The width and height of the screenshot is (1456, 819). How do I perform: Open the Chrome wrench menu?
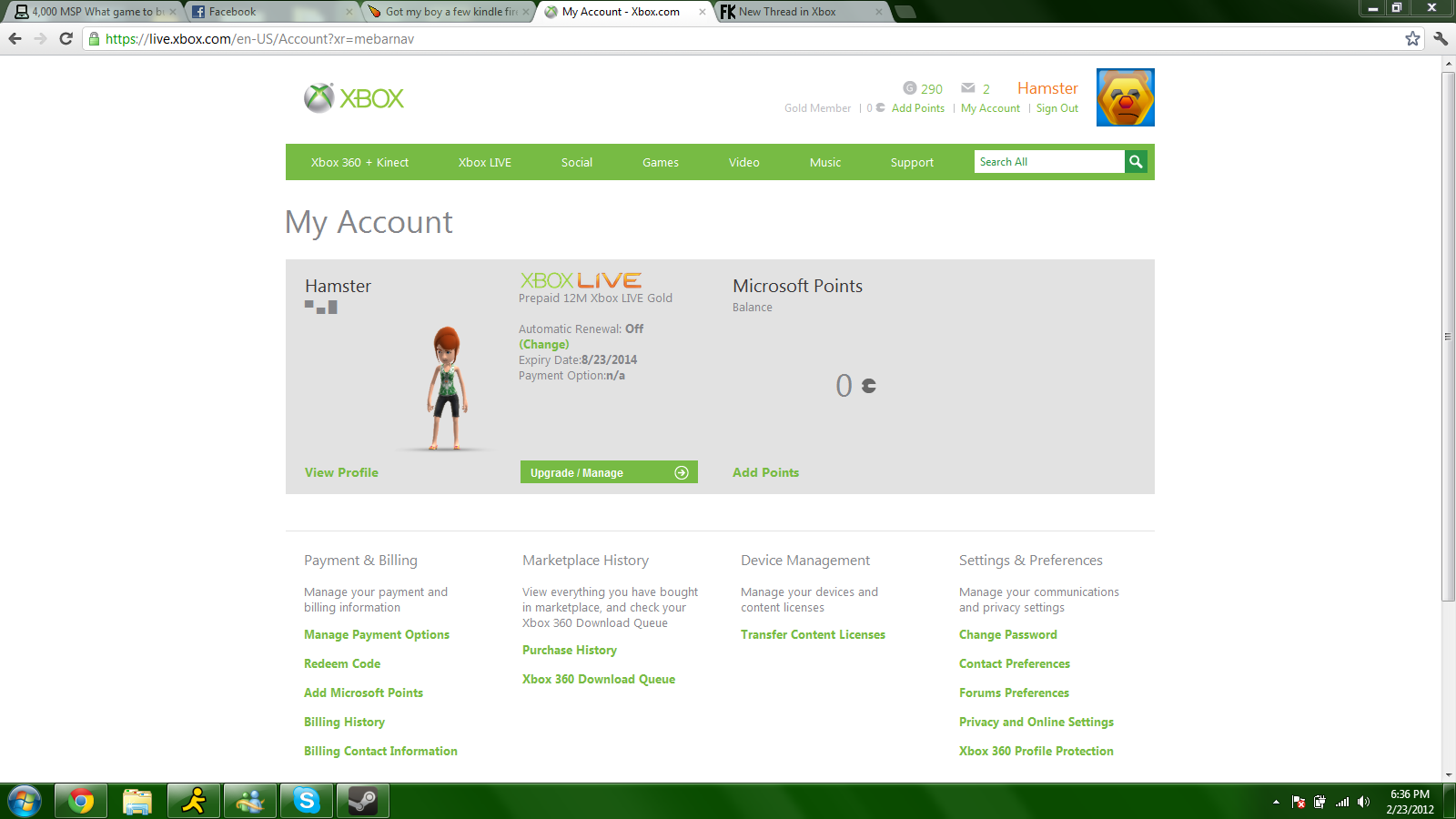coord(1441,38)
